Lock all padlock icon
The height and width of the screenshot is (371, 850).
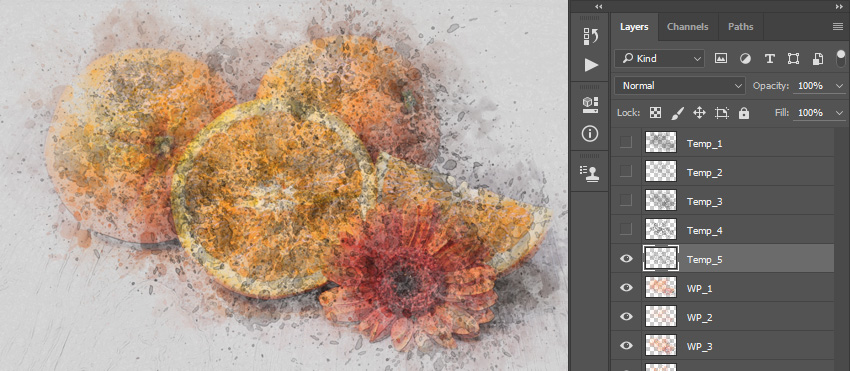tap(744, 113)
